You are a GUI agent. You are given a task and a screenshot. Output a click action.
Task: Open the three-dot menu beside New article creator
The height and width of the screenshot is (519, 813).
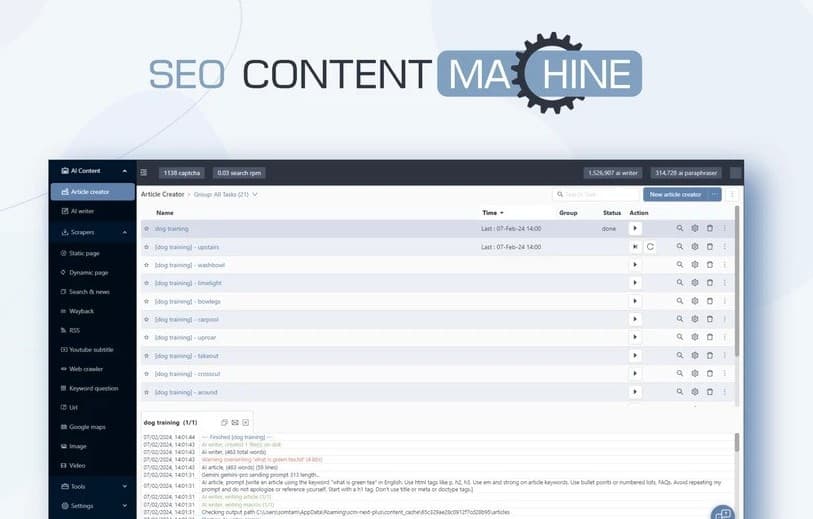click(x=732, y=194)
